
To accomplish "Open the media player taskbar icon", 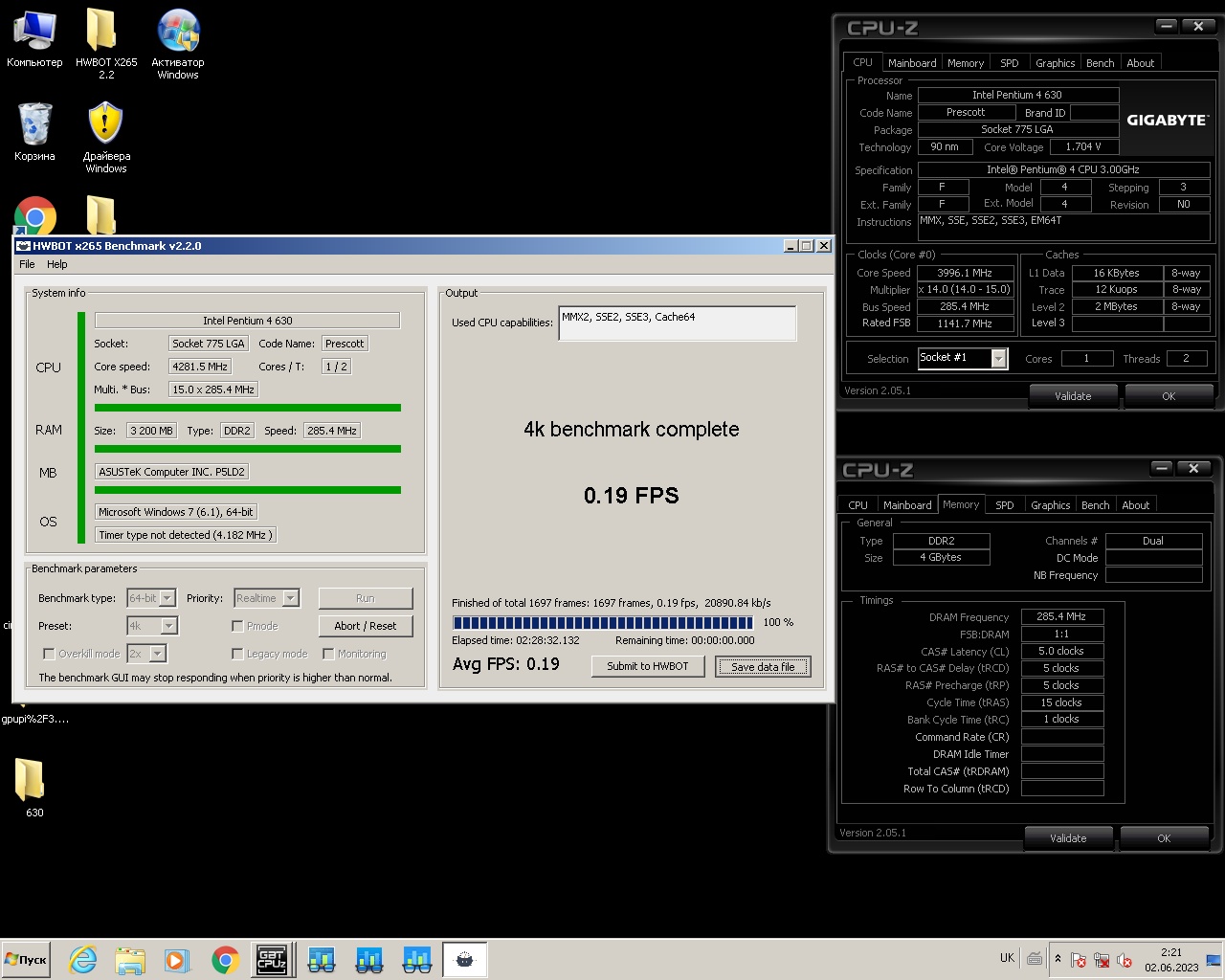I will pyautogui.click(x=177, y=960).
